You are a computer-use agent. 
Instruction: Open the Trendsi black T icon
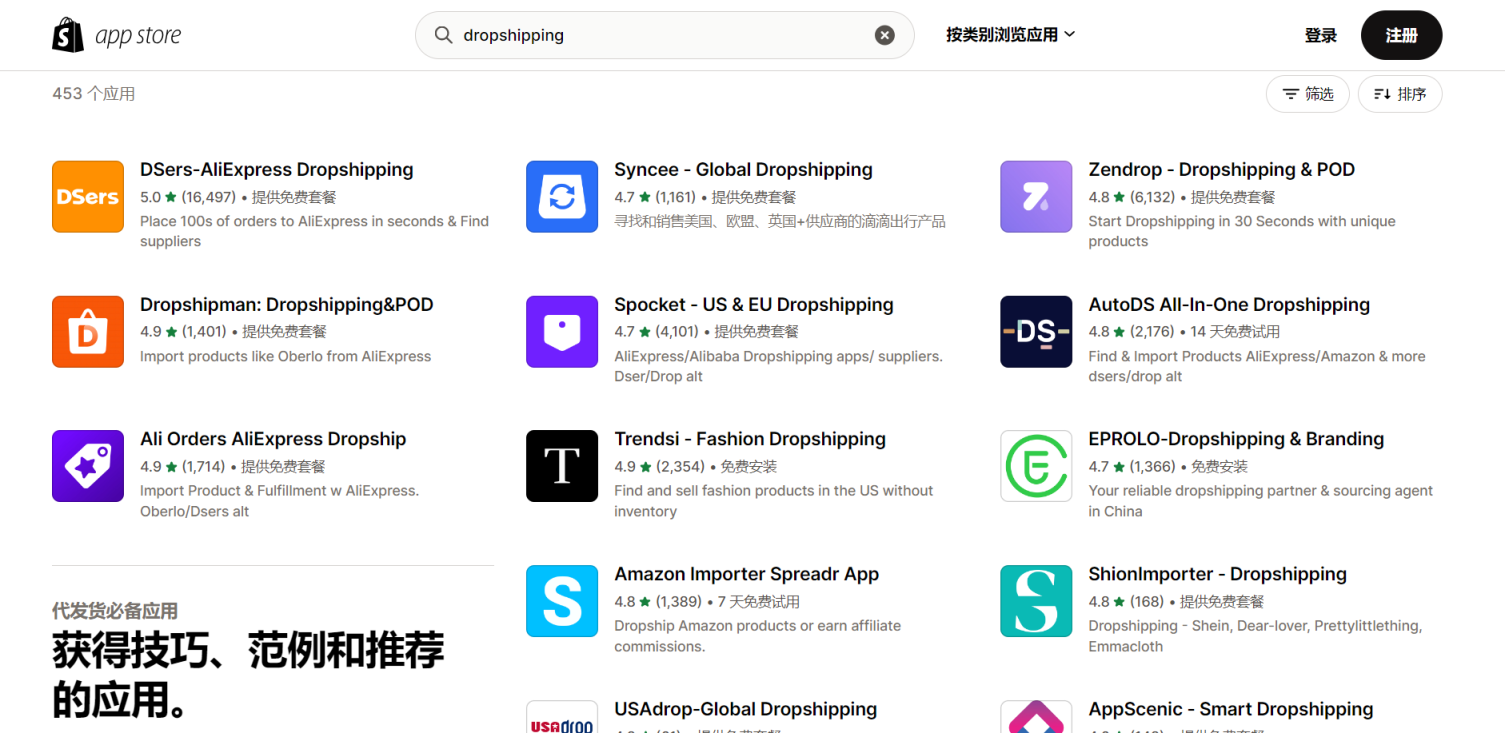(x=562, y=466)
